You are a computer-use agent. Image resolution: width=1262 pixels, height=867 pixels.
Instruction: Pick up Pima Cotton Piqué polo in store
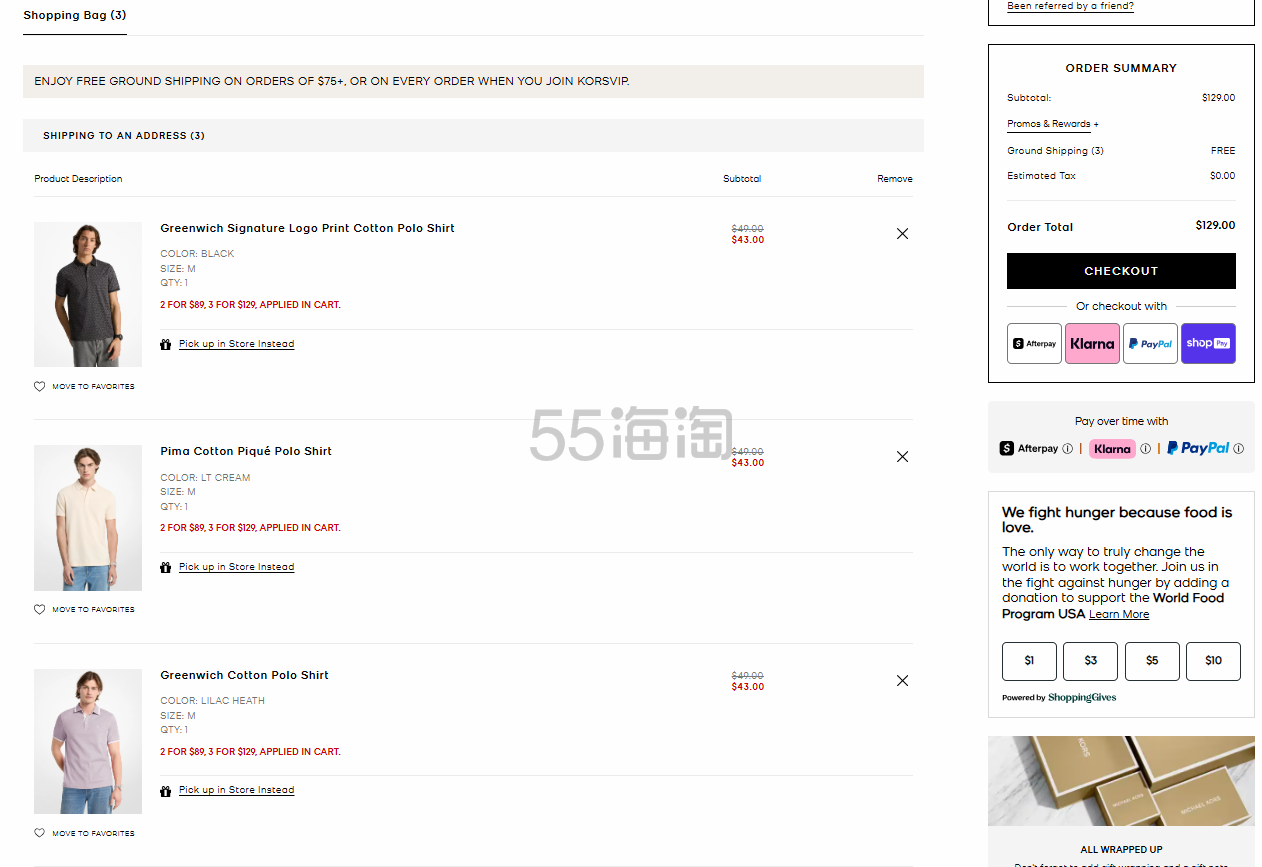pos(236,567)
